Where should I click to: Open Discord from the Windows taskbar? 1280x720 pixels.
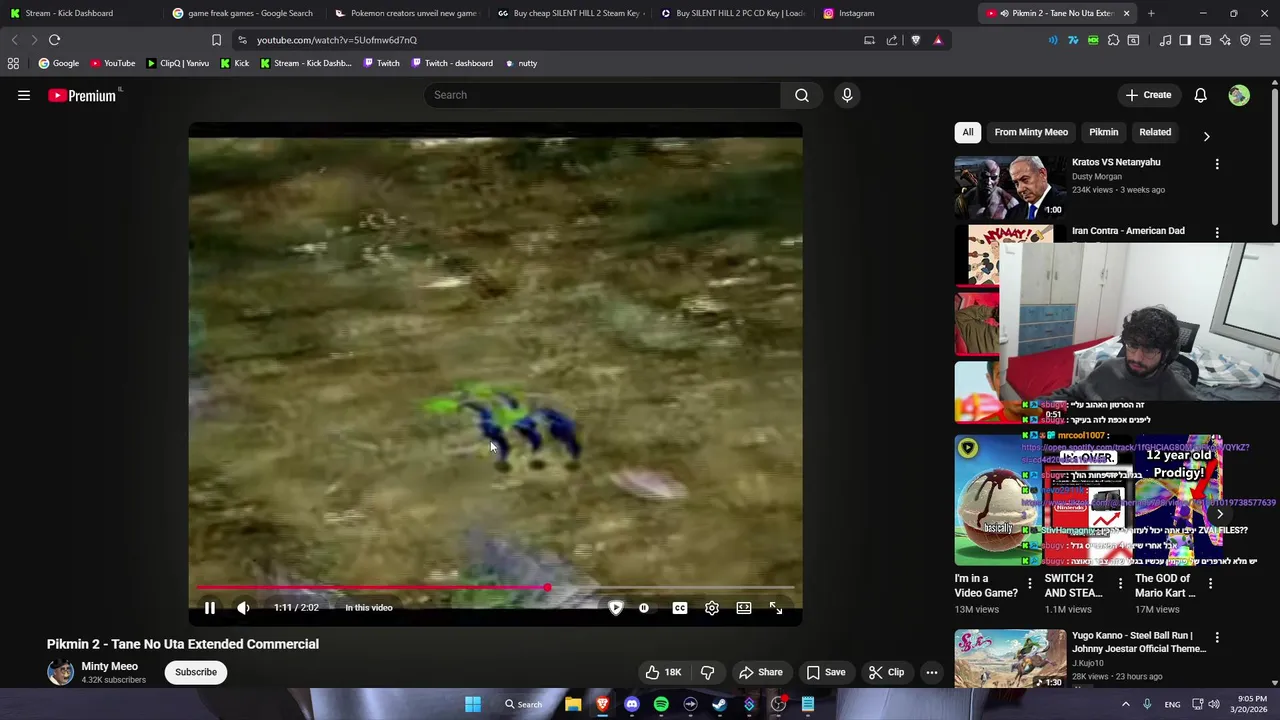coord(632,704)
